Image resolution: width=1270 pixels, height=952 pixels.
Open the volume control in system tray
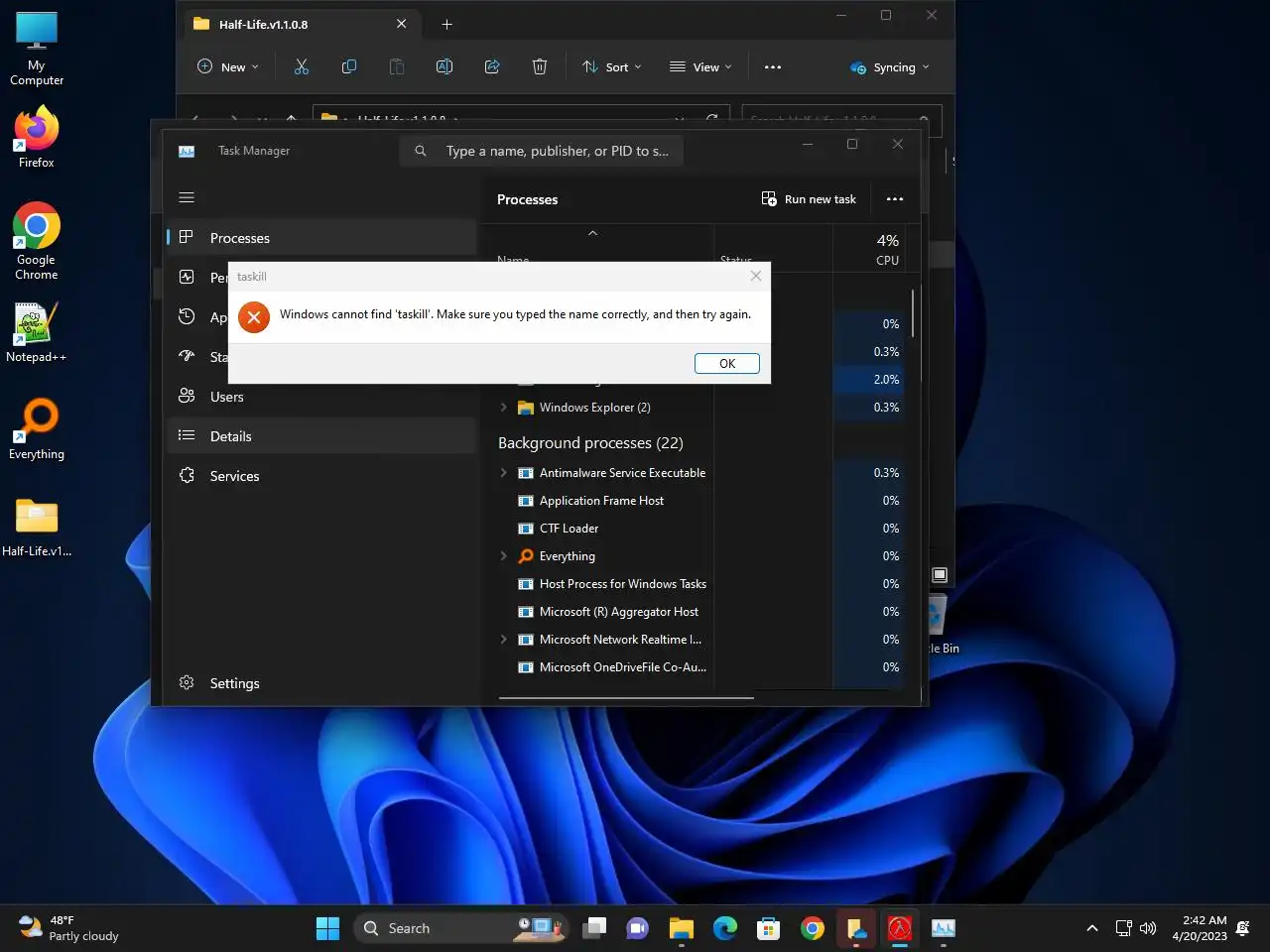pyautogui.click(x=1148, y=928)
